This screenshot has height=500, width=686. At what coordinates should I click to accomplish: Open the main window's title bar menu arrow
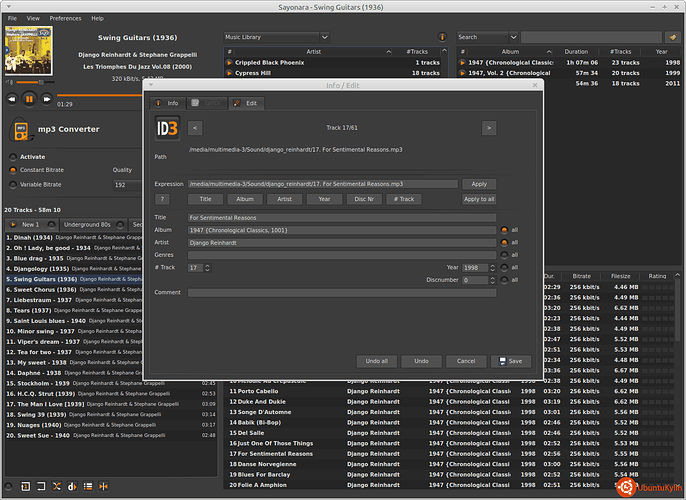[9, 7]
